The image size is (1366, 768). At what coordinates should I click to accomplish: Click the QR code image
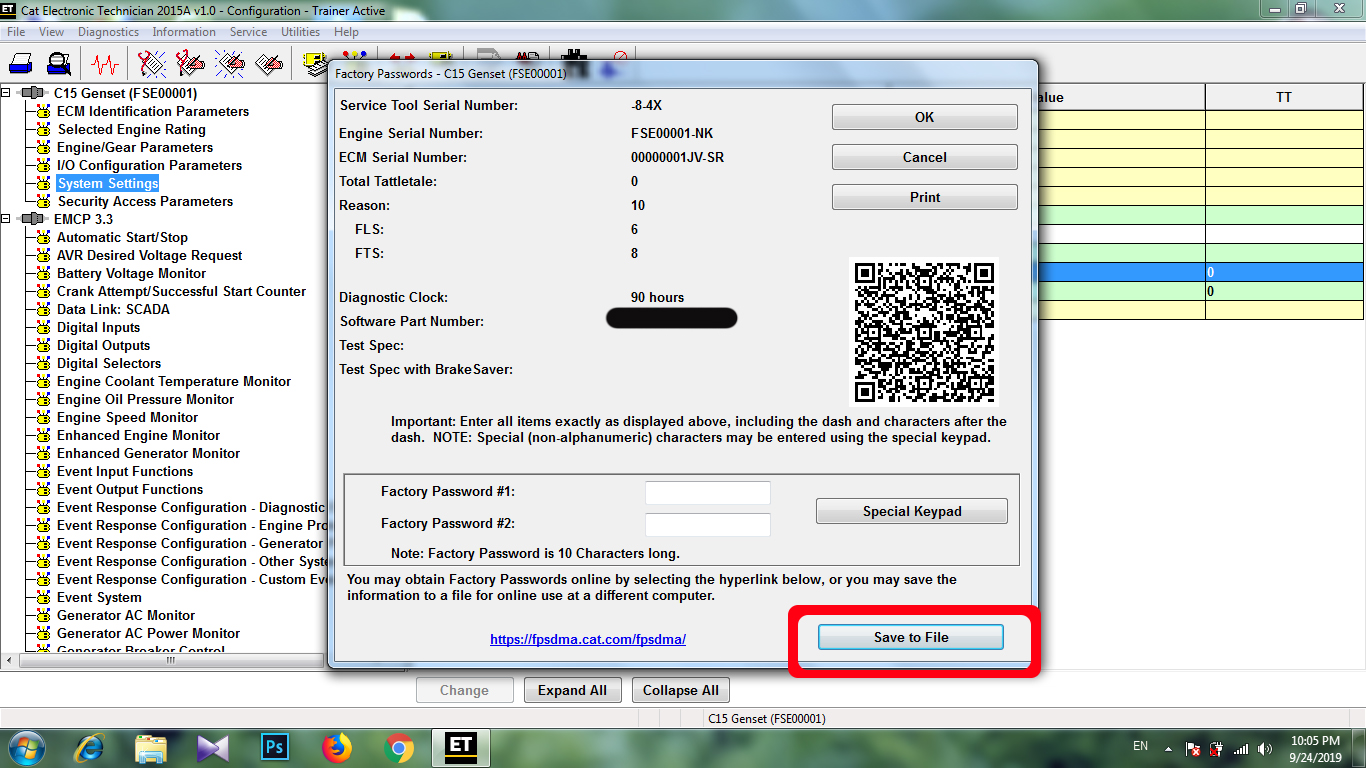tap(924, 331)
